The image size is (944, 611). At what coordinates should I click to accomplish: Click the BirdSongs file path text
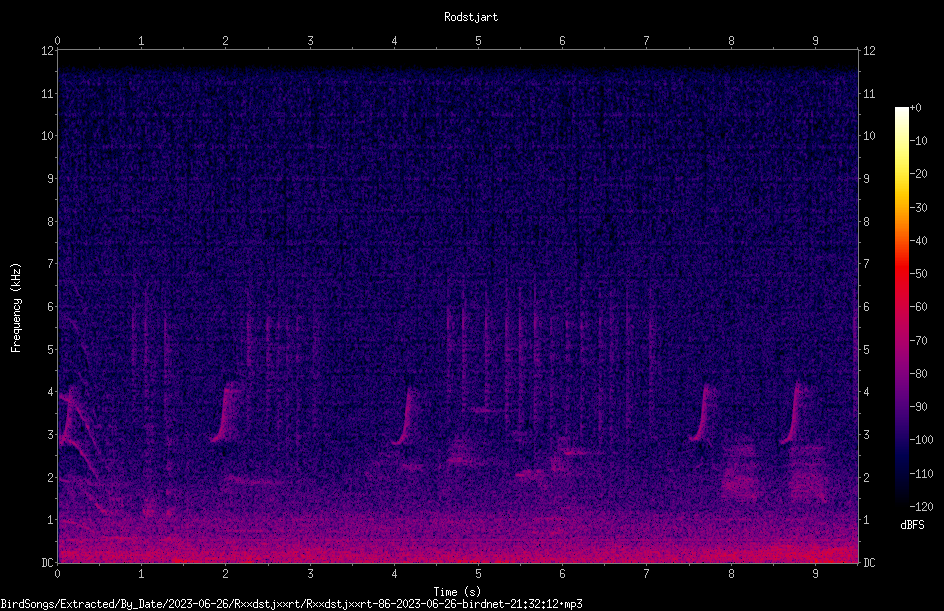click(291, 604)
